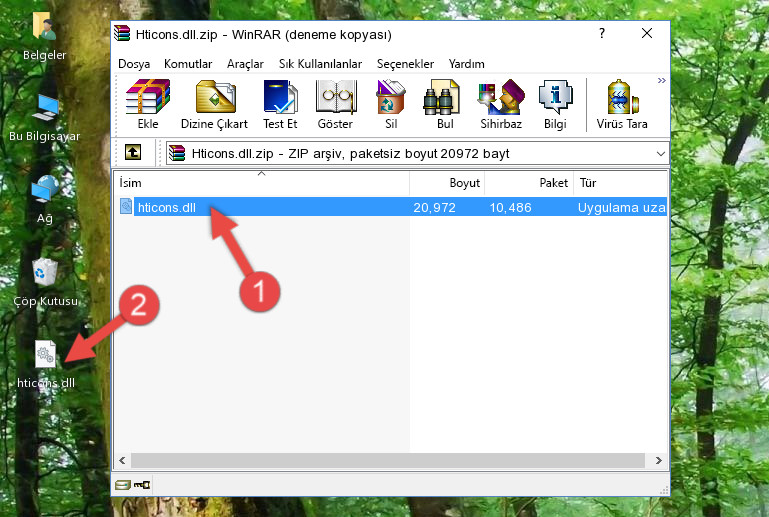Select the hticons.dll desktop file icon
Viewport: 769px width, 517px height.
(x=46, y=363)
